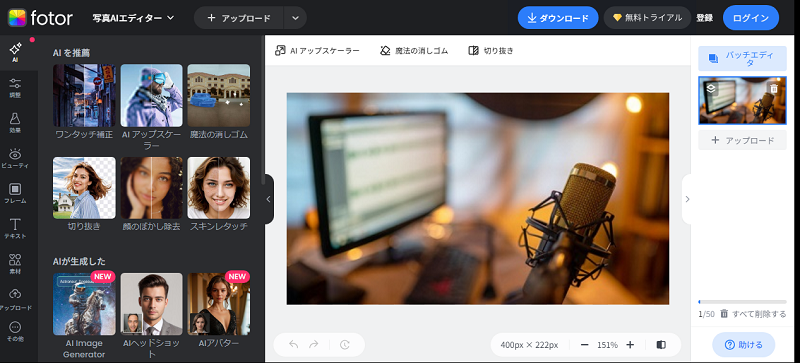Open the ビューティ beauty eye tab
Viewport: 800px width, 363px height.
pos(15,158)
